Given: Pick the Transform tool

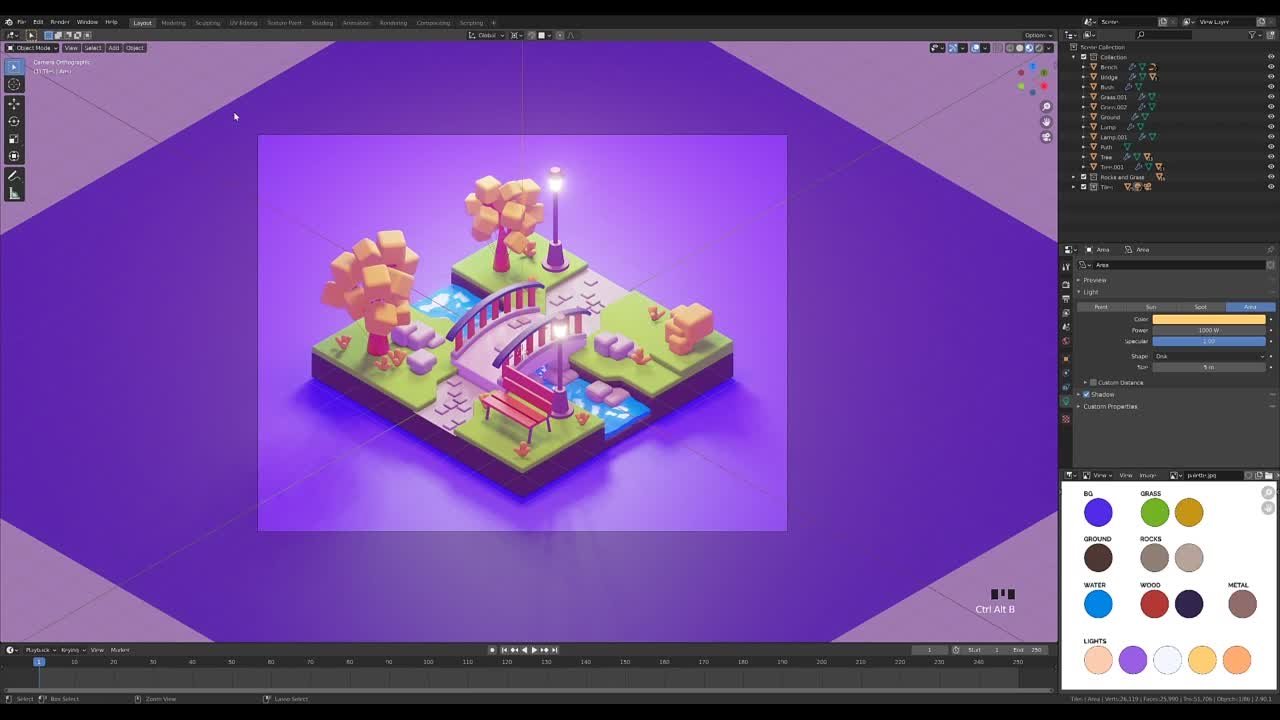Looking at the screenshot, I should point(14,156).
